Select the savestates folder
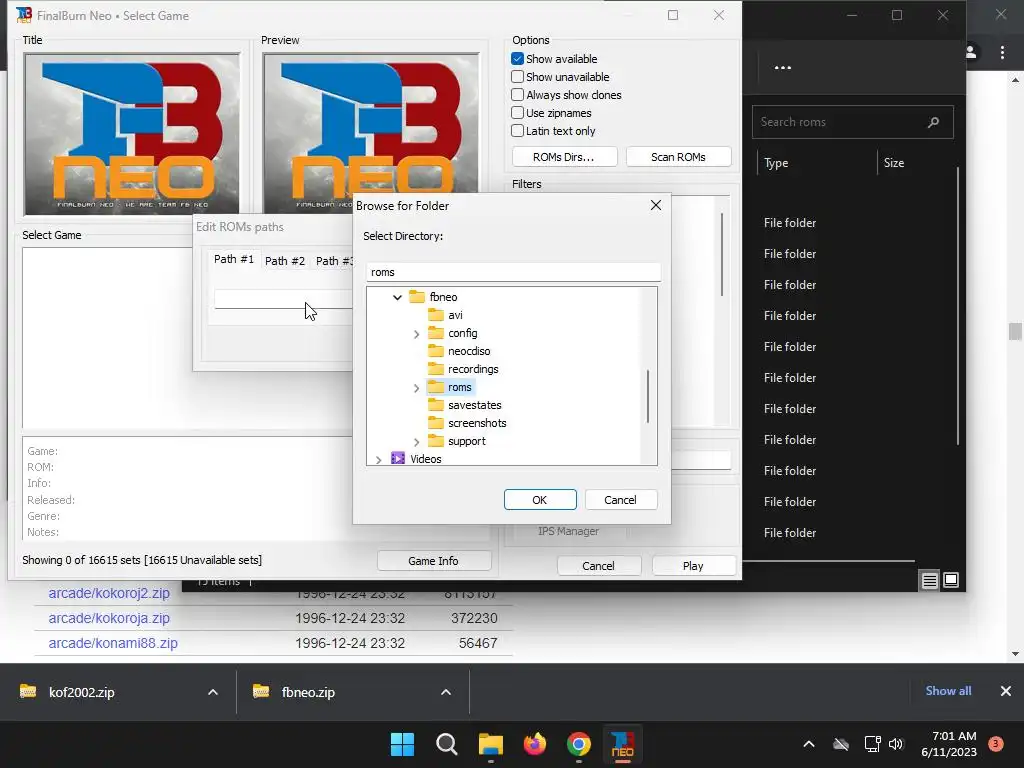This screenshot has width=1024, height=768. pyautogui.click(x=475, y=405)
